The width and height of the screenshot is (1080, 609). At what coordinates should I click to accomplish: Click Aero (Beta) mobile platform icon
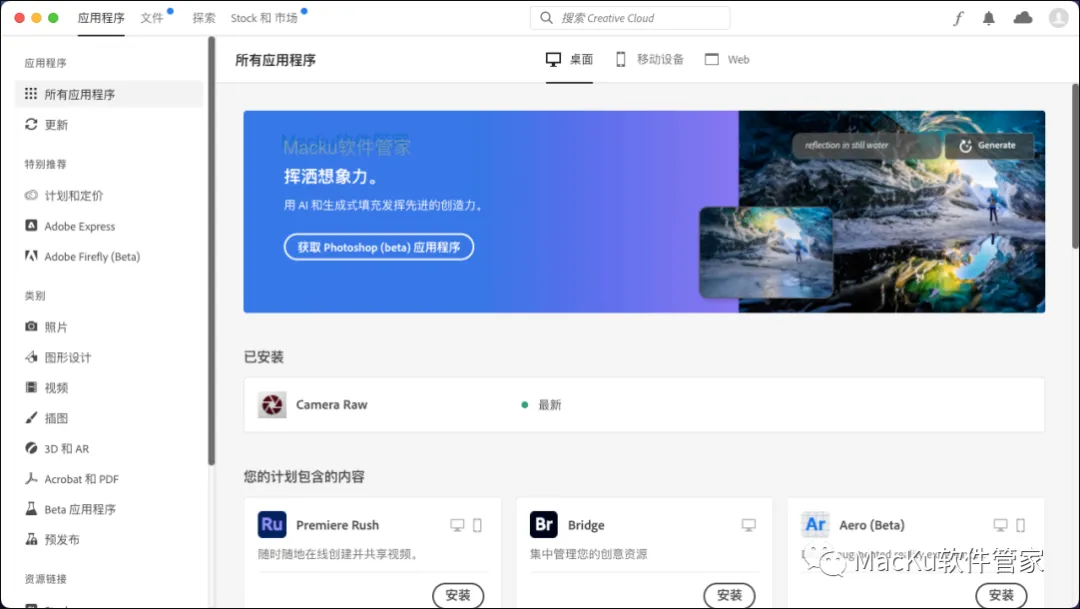[x=1021, y=525]
